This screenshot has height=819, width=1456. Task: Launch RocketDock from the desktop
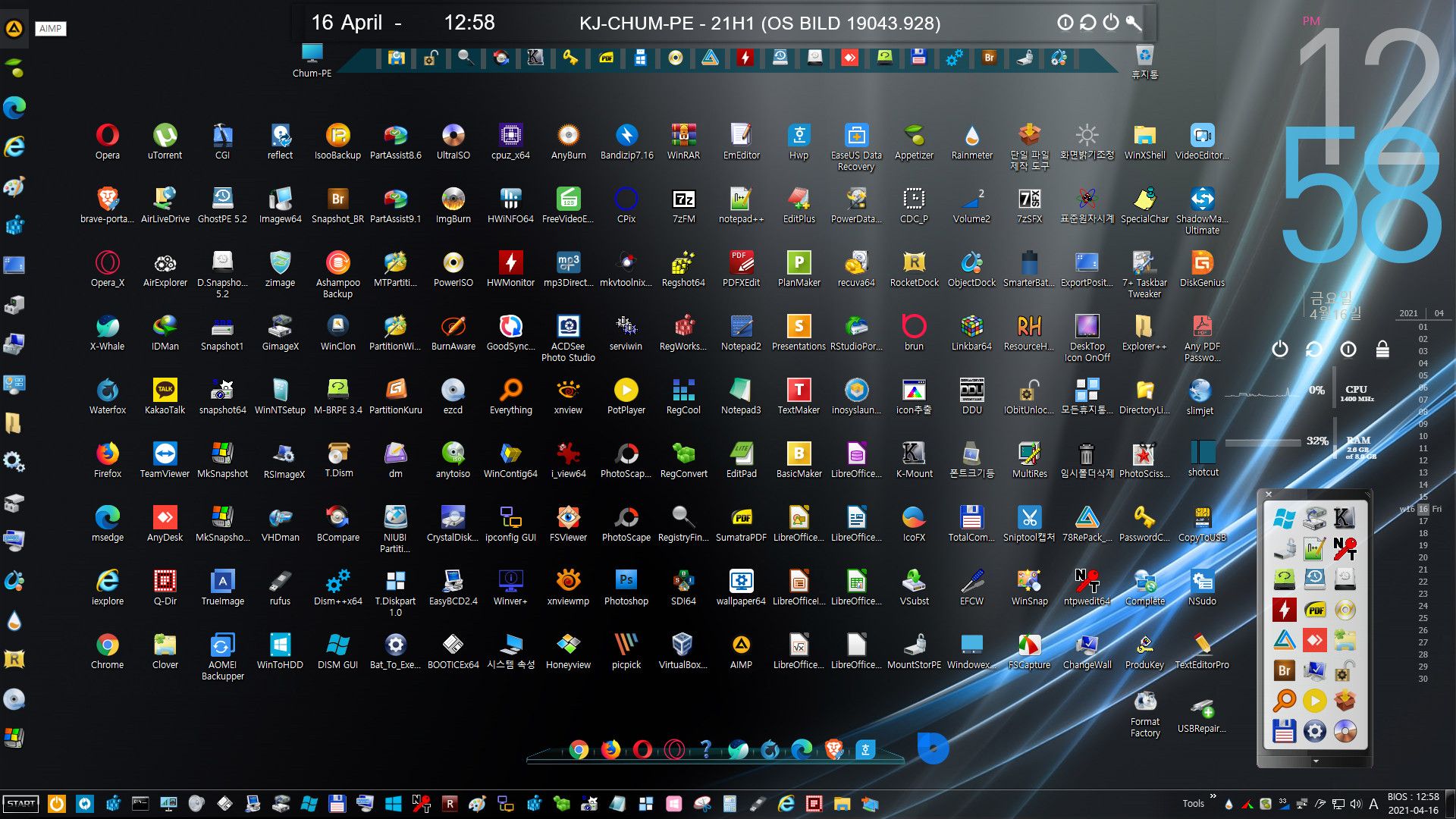coord(914,268)
